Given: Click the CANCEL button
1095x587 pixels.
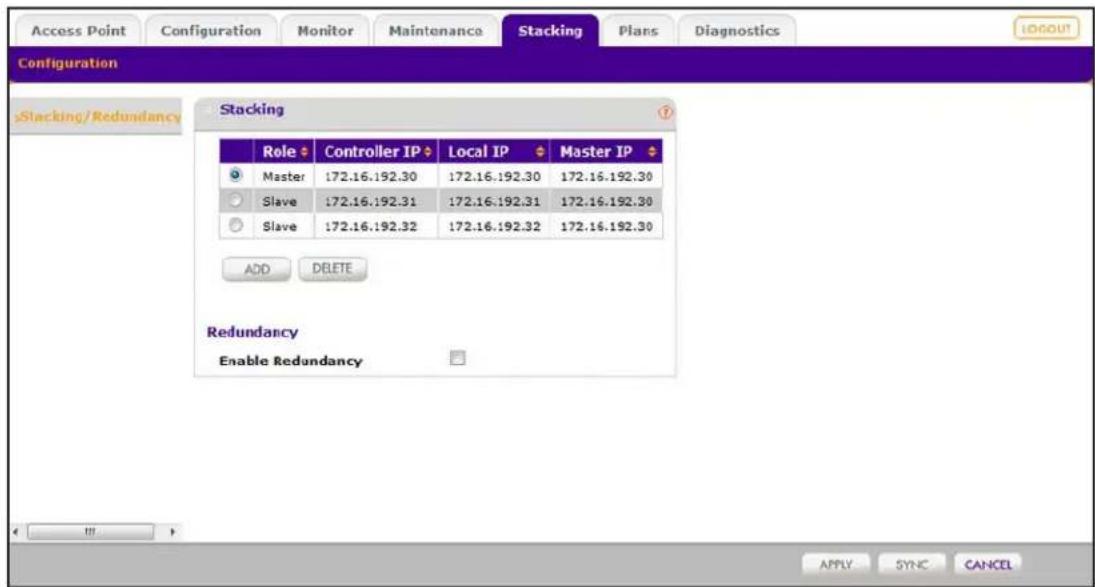Looking at the screenshot, I should coord(987,564).
